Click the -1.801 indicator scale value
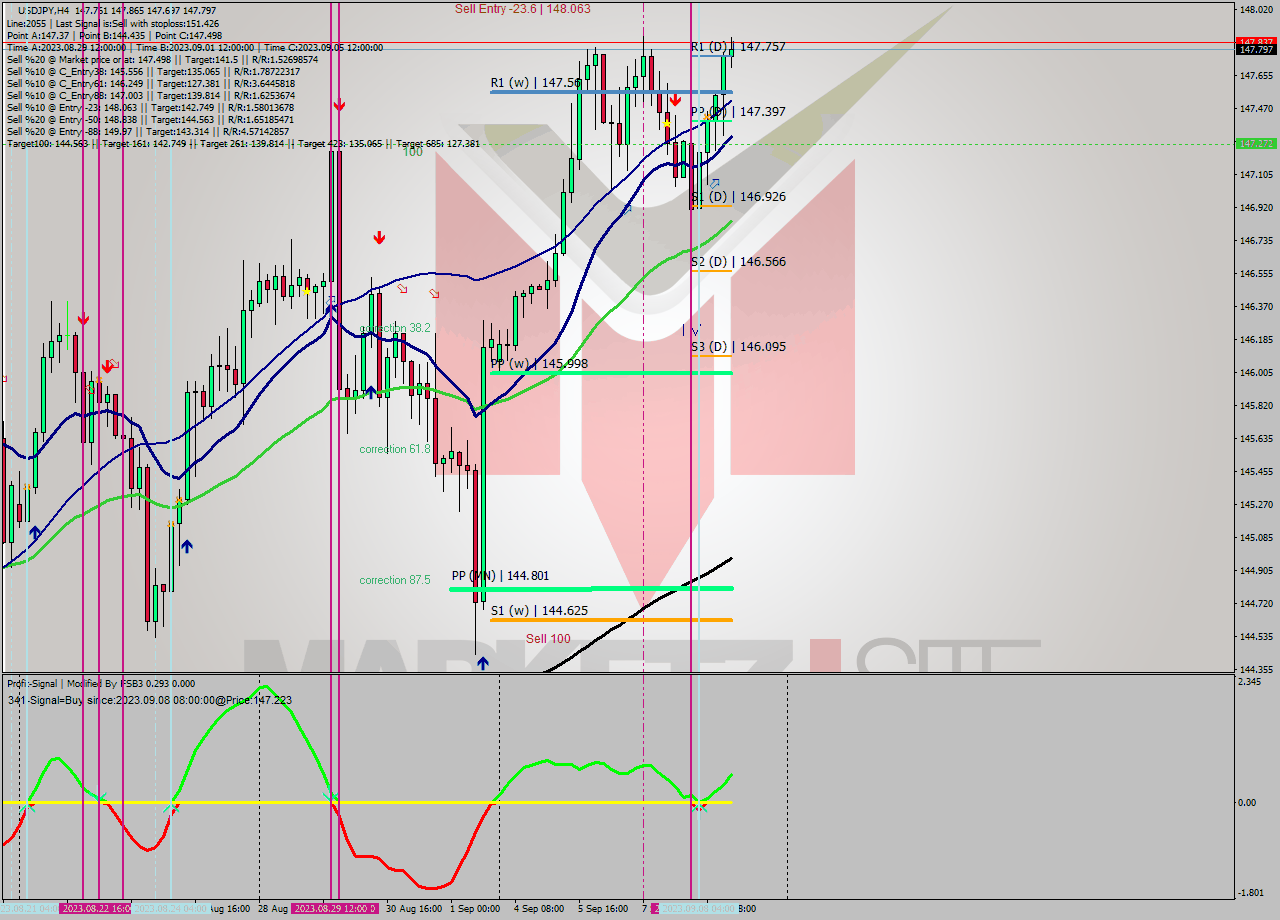 [x=1251, y=893]
